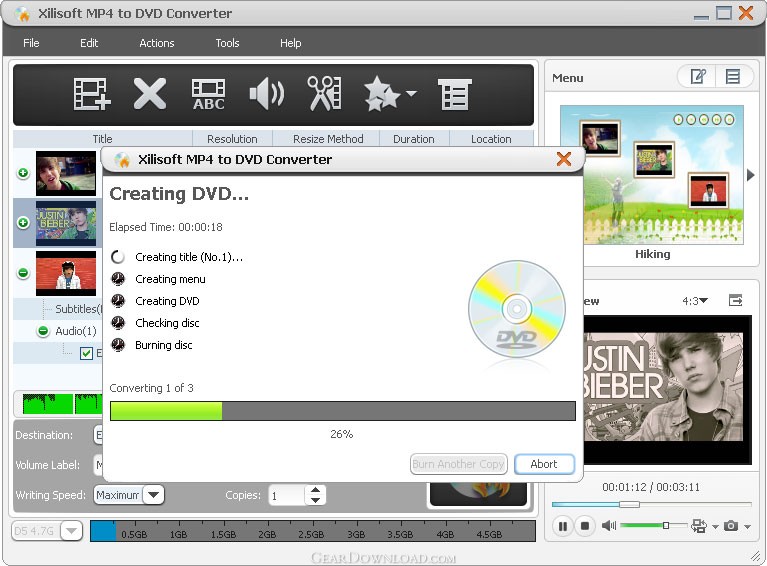Viewport: 767px width, 566px height.
Task: Click the Add video file toolbar icon
Action: (92, 94)
